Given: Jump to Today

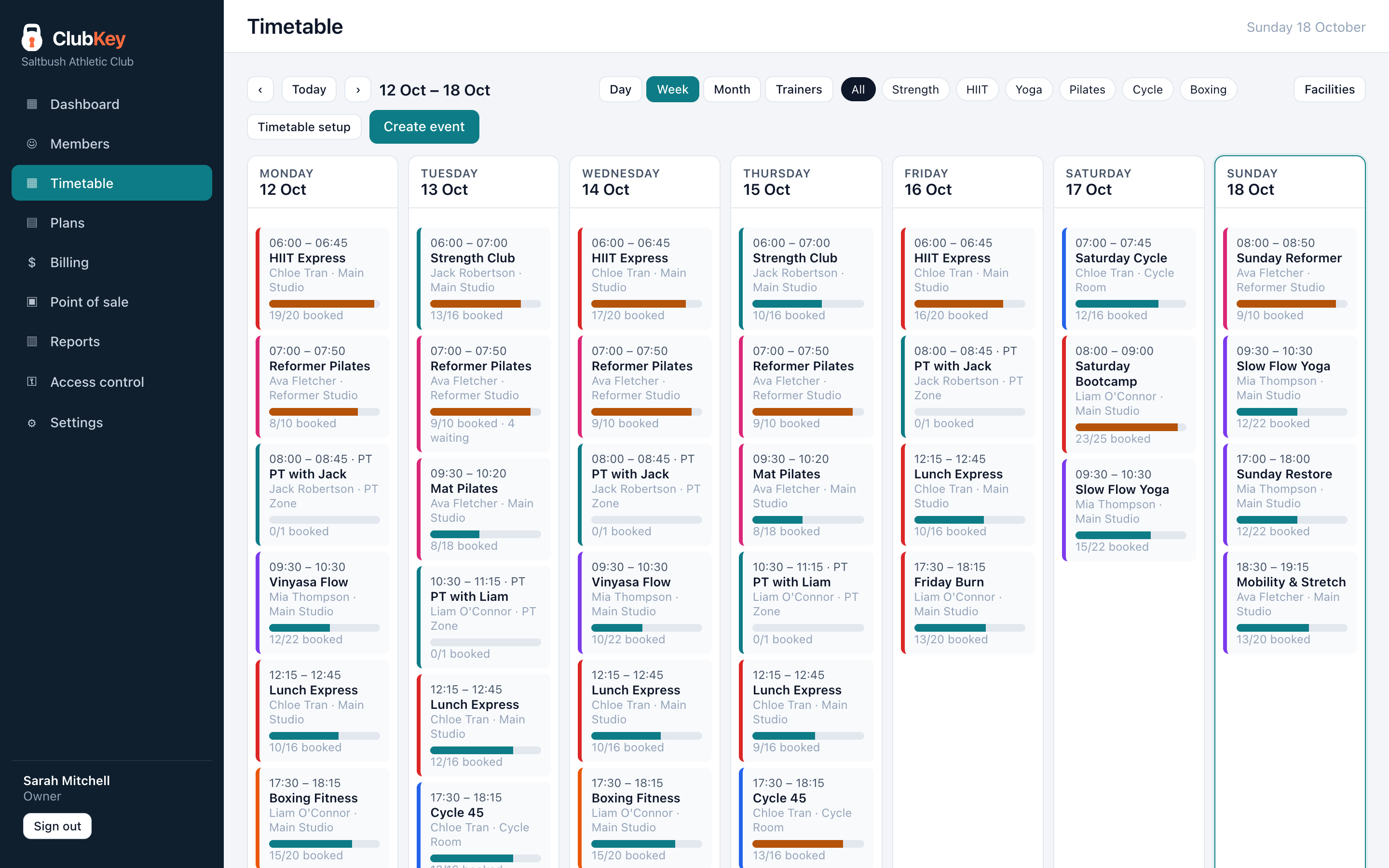Looking at the screenshot, I should pos(309,90).
